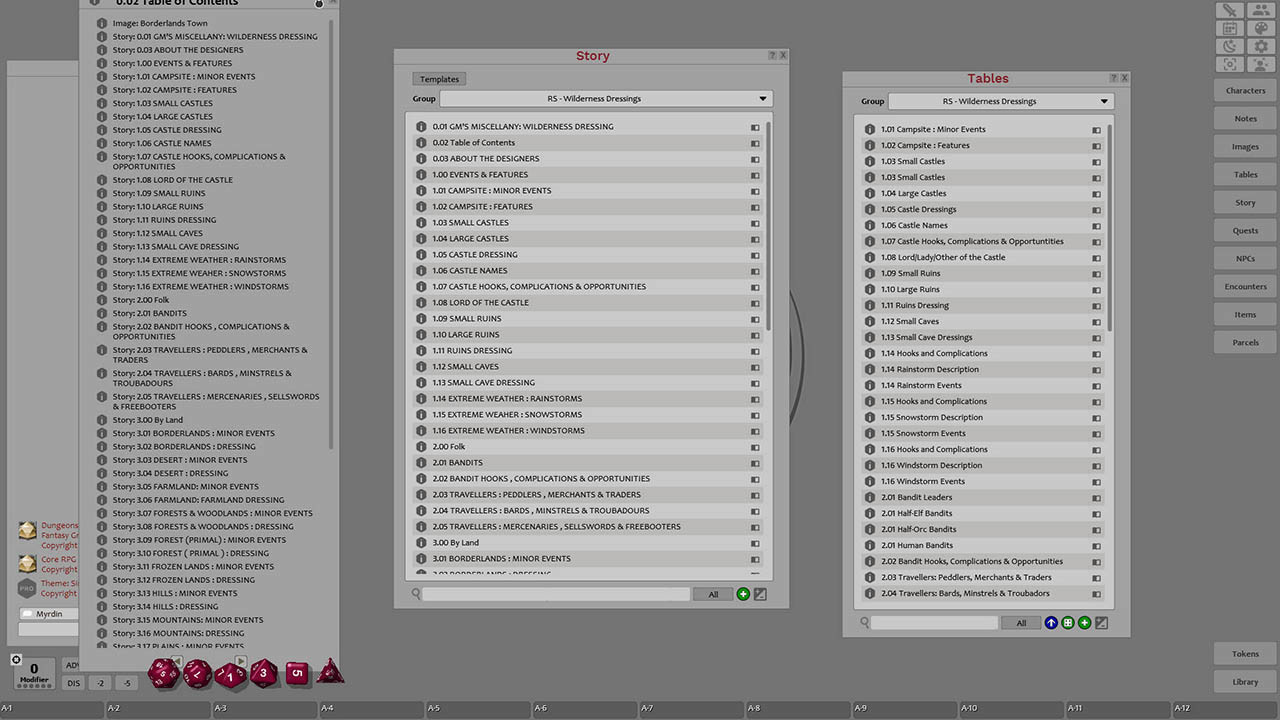Open the Library from the sidebar
This screenshot has width=1280, height=720.
pos(1244,681)
